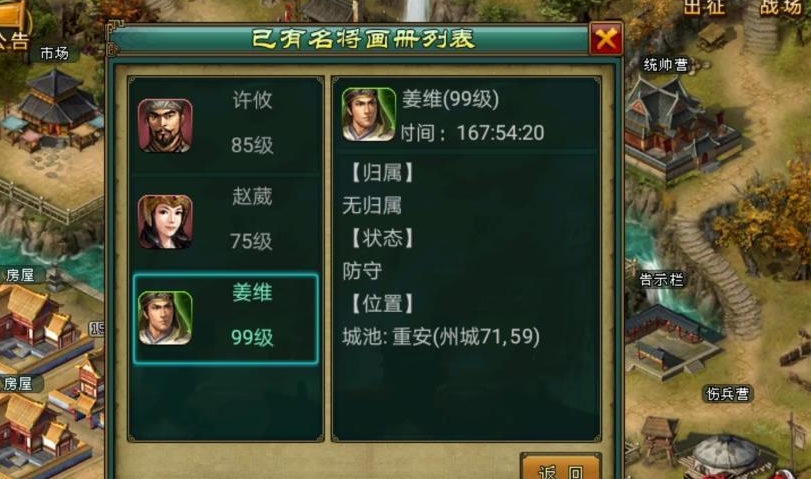The image size is (811, 479).
Task: Open the 伤兵营 wounded soldiers camp
Action: pyautogui.click(x=728, y=394)
